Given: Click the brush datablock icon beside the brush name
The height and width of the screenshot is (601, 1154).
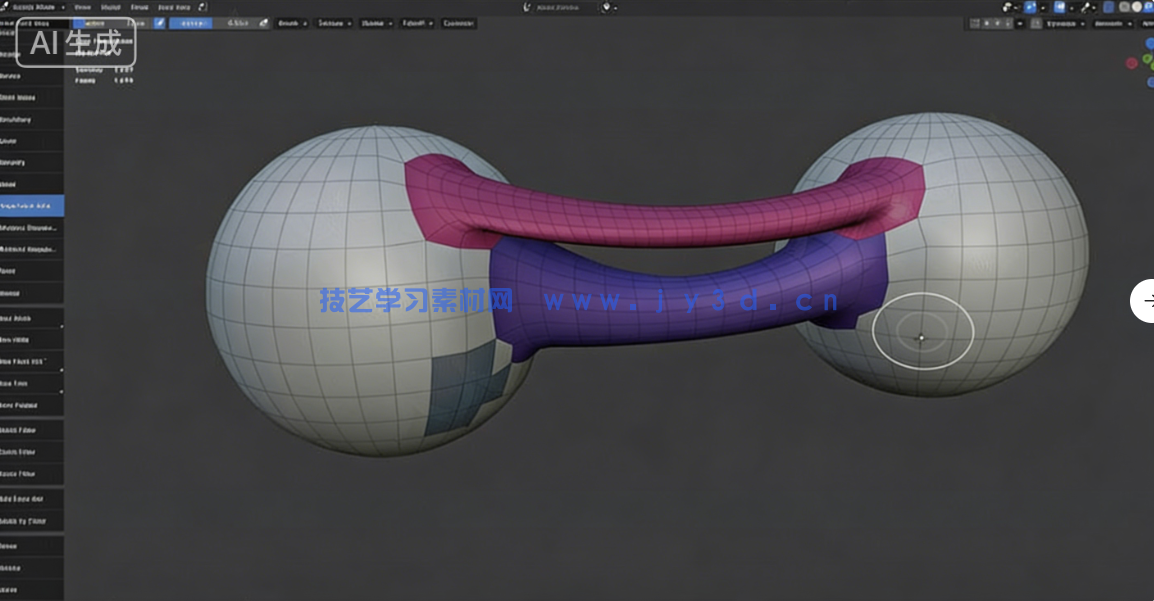Looking at the screenshot, I should 160,22.
